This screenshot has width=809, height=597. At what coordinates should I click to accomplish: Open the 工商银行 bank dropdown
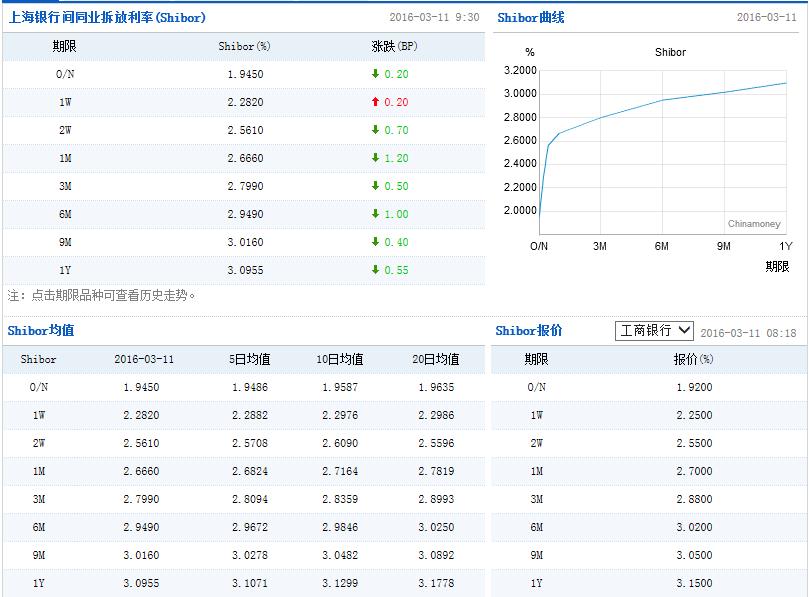tap(654, 331)
